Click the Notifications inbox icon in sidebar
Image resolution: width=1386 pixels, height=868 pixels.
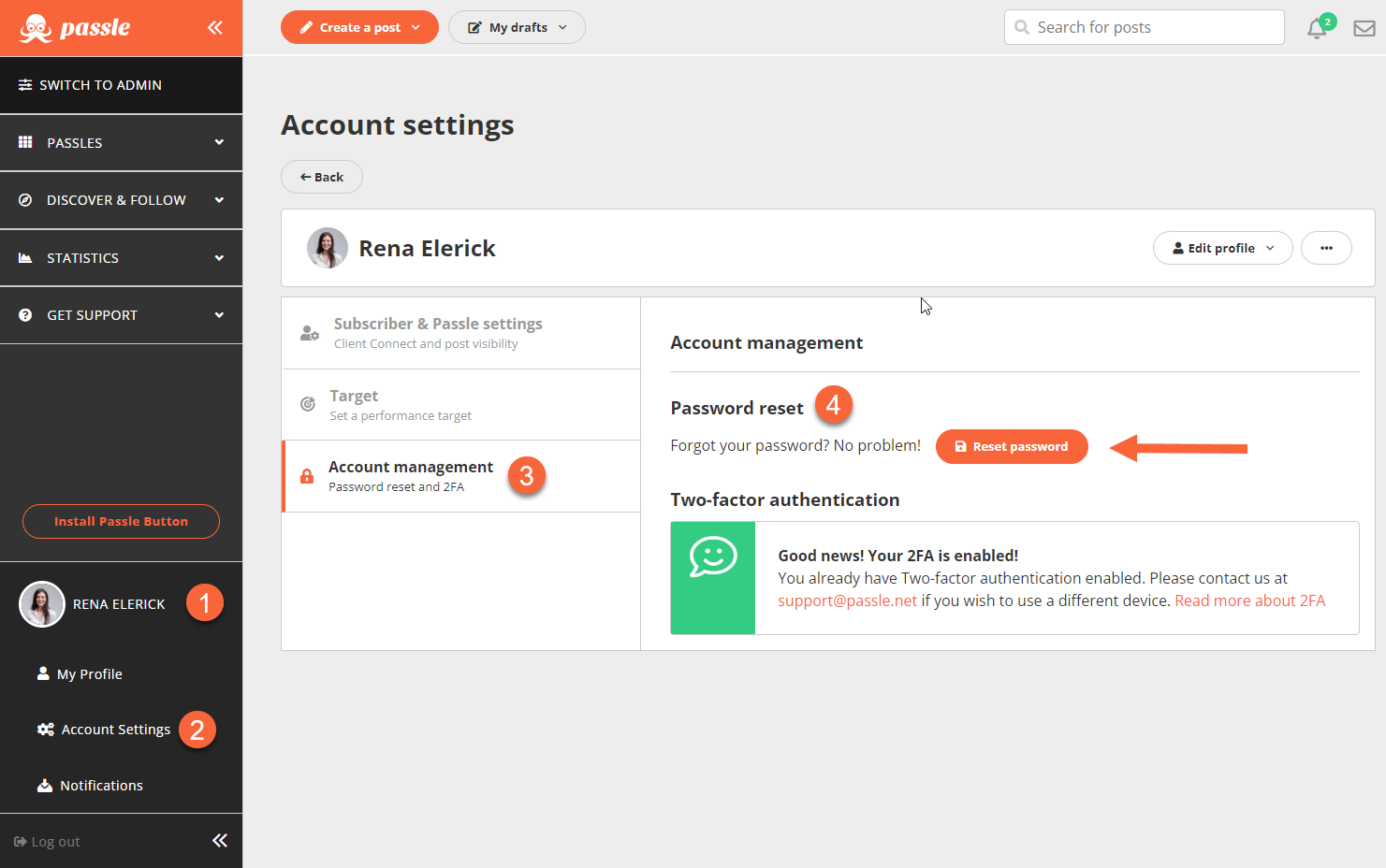44,786
